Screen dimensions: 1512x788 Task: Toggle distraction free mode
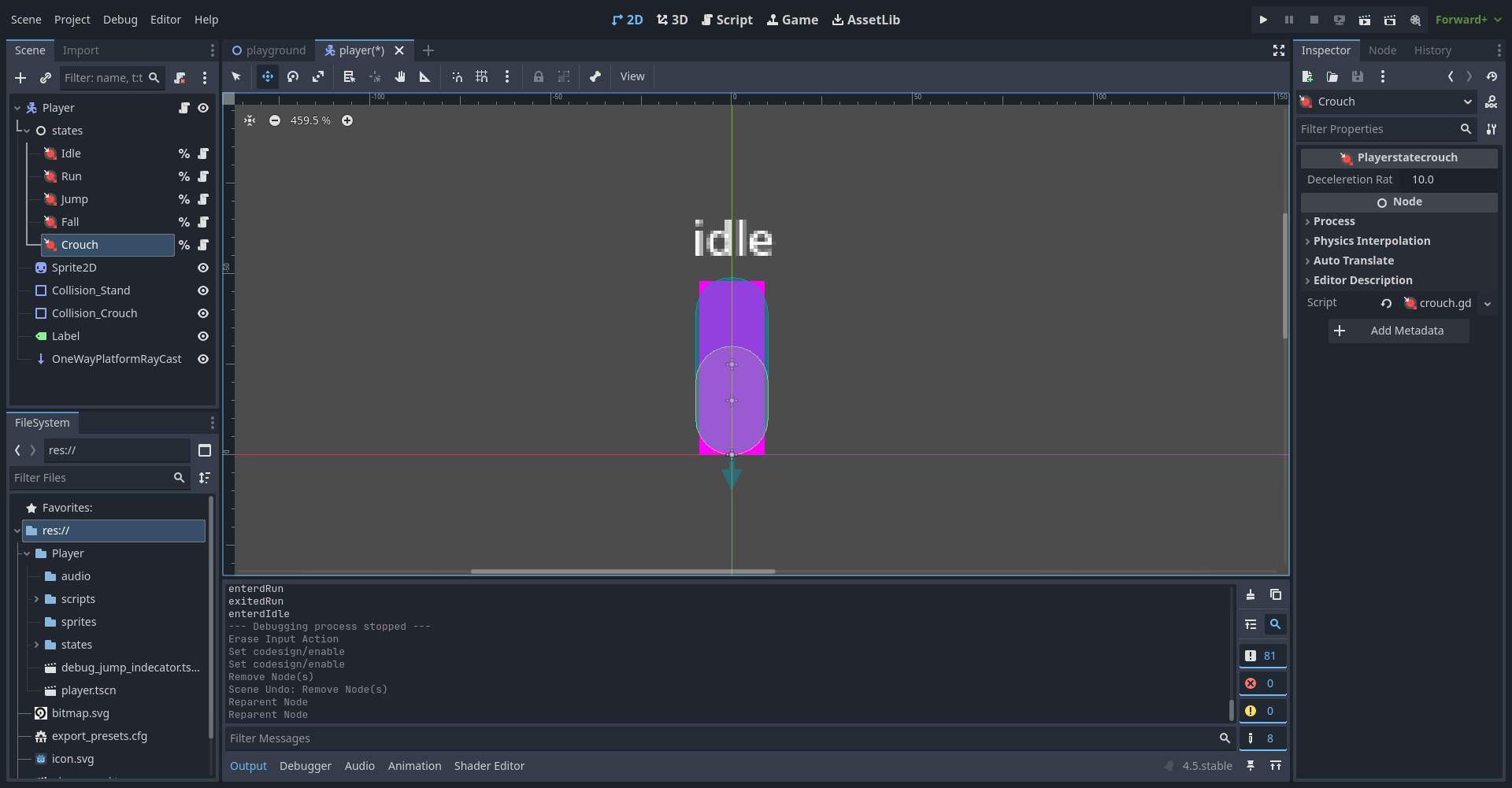1279,50
